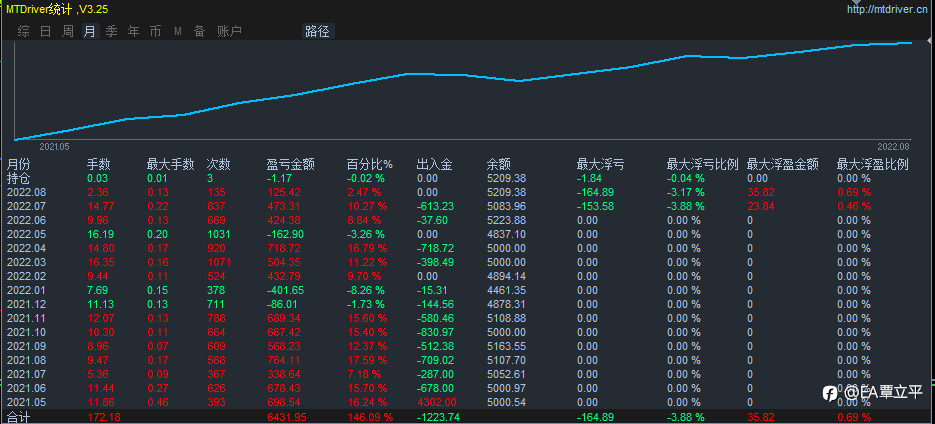Select the 持仓 row label
The width and height of the screenshot is (935, 424).
coord(18,178)
